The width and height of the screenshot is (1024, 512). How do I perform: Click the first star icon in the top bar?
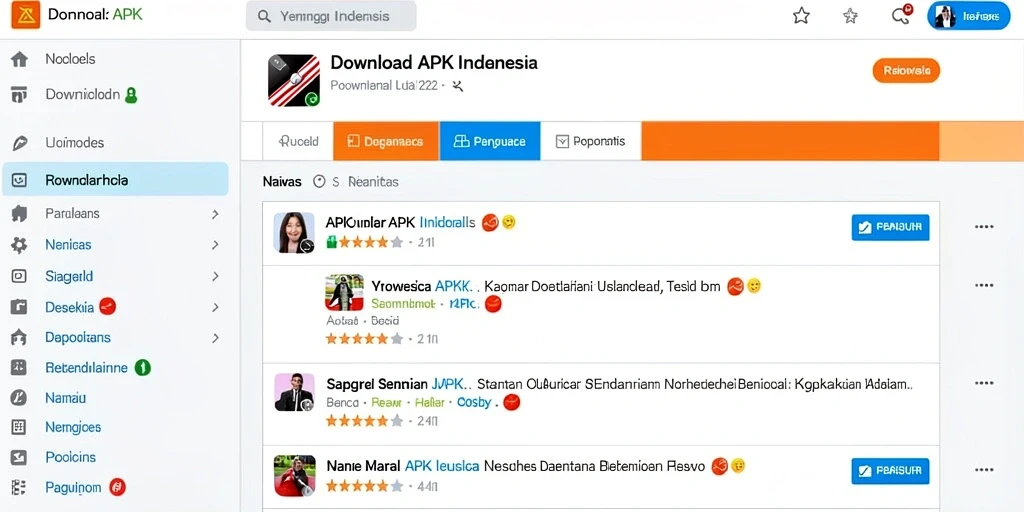tap(801, 16)
